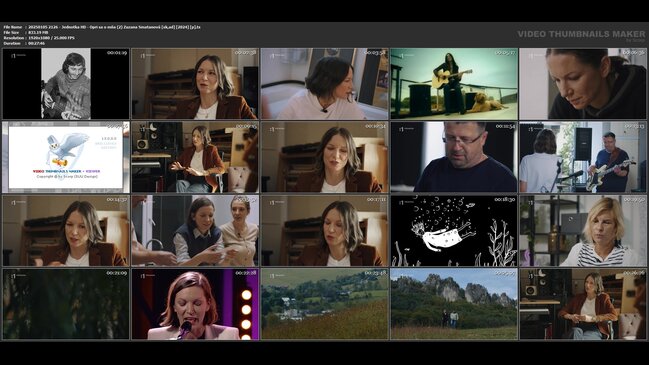649x365 pixels.
Task: Click the 00:17:11 timestamp label
Action: pyautogui.click(x=376, y=199)
